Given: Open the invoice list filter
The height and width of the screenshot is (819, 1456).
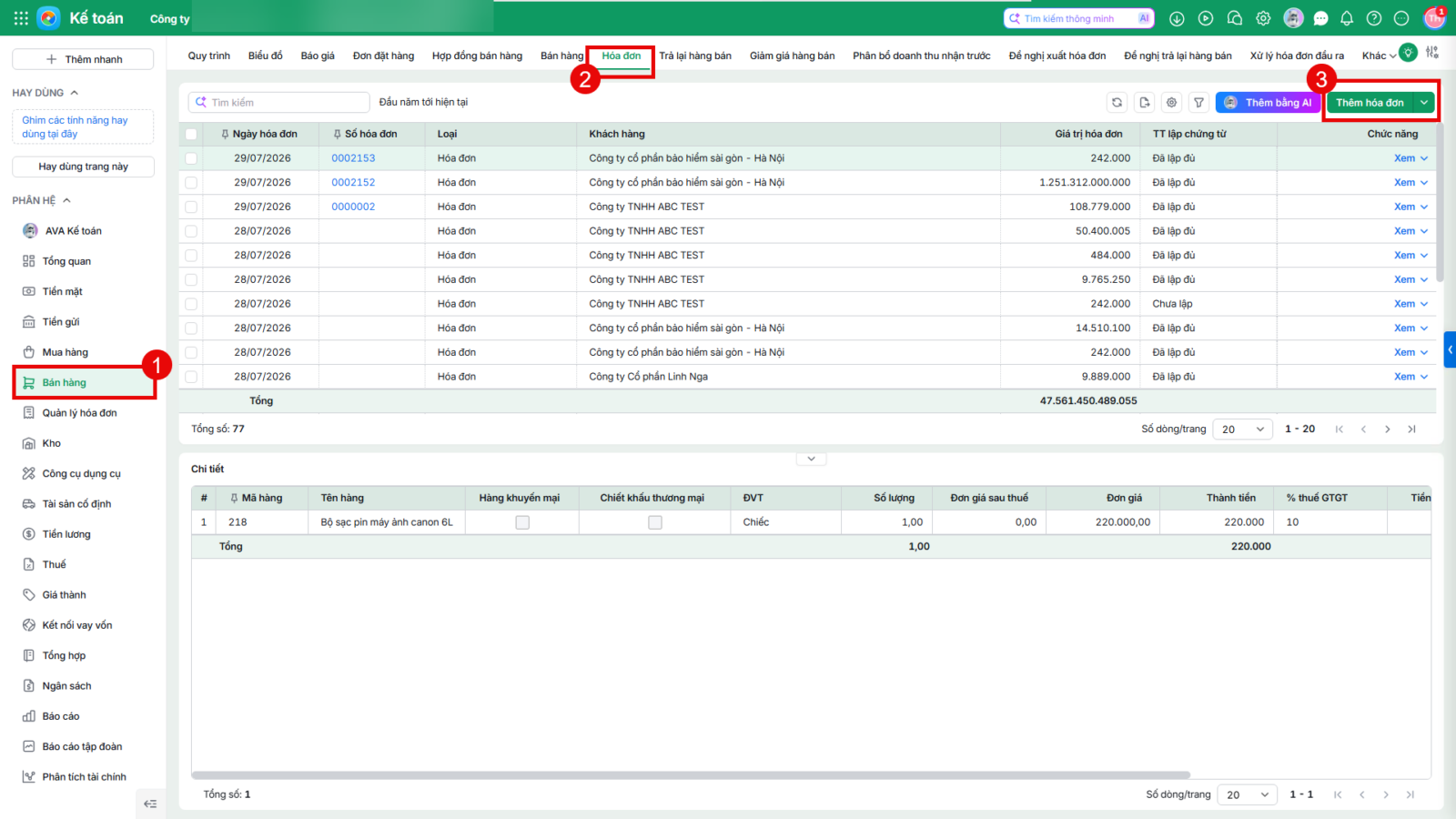Looking at the screenshot, I should coord(1199,103).
